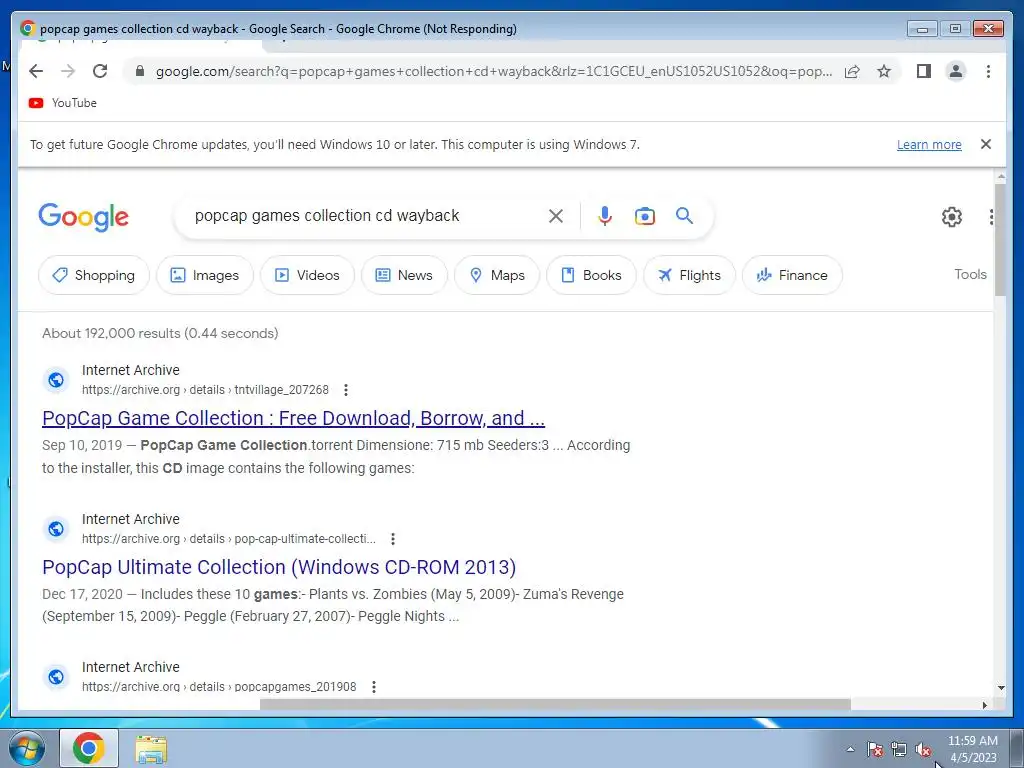This screenshot has height=768, width=1024.
Task: Click the horizontal scrollbar thumb
Action: [555, 705]
